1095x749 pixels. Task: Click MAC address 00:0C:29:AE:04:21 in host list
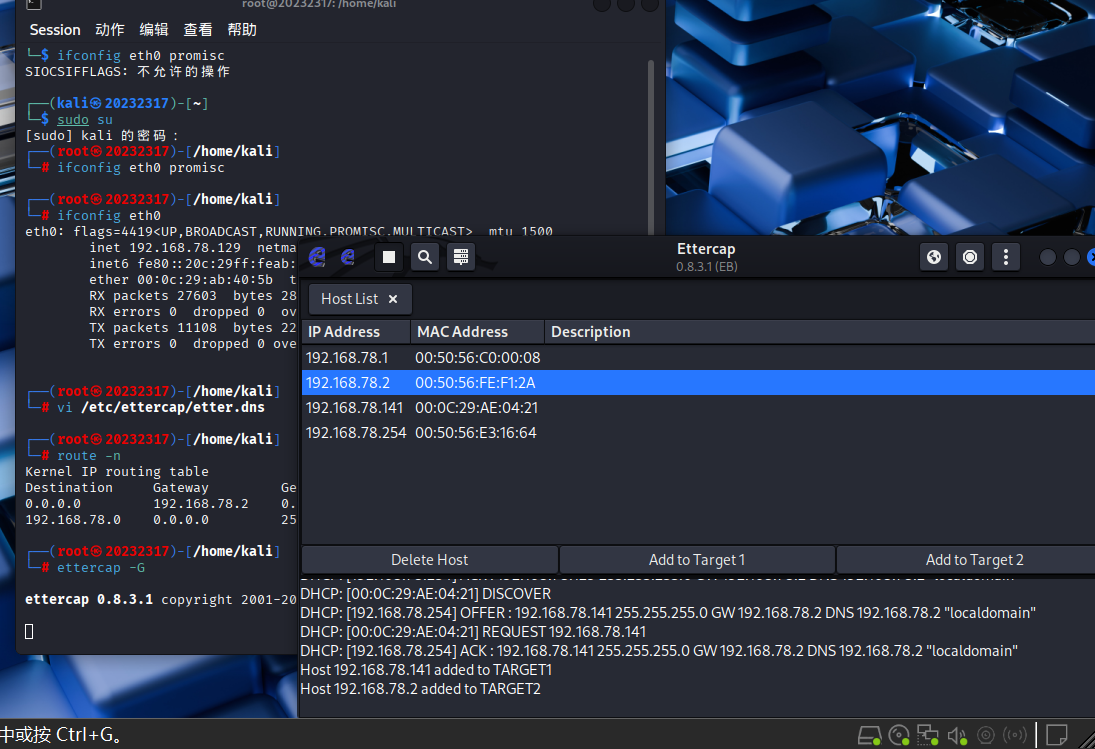tap(476, 408)
